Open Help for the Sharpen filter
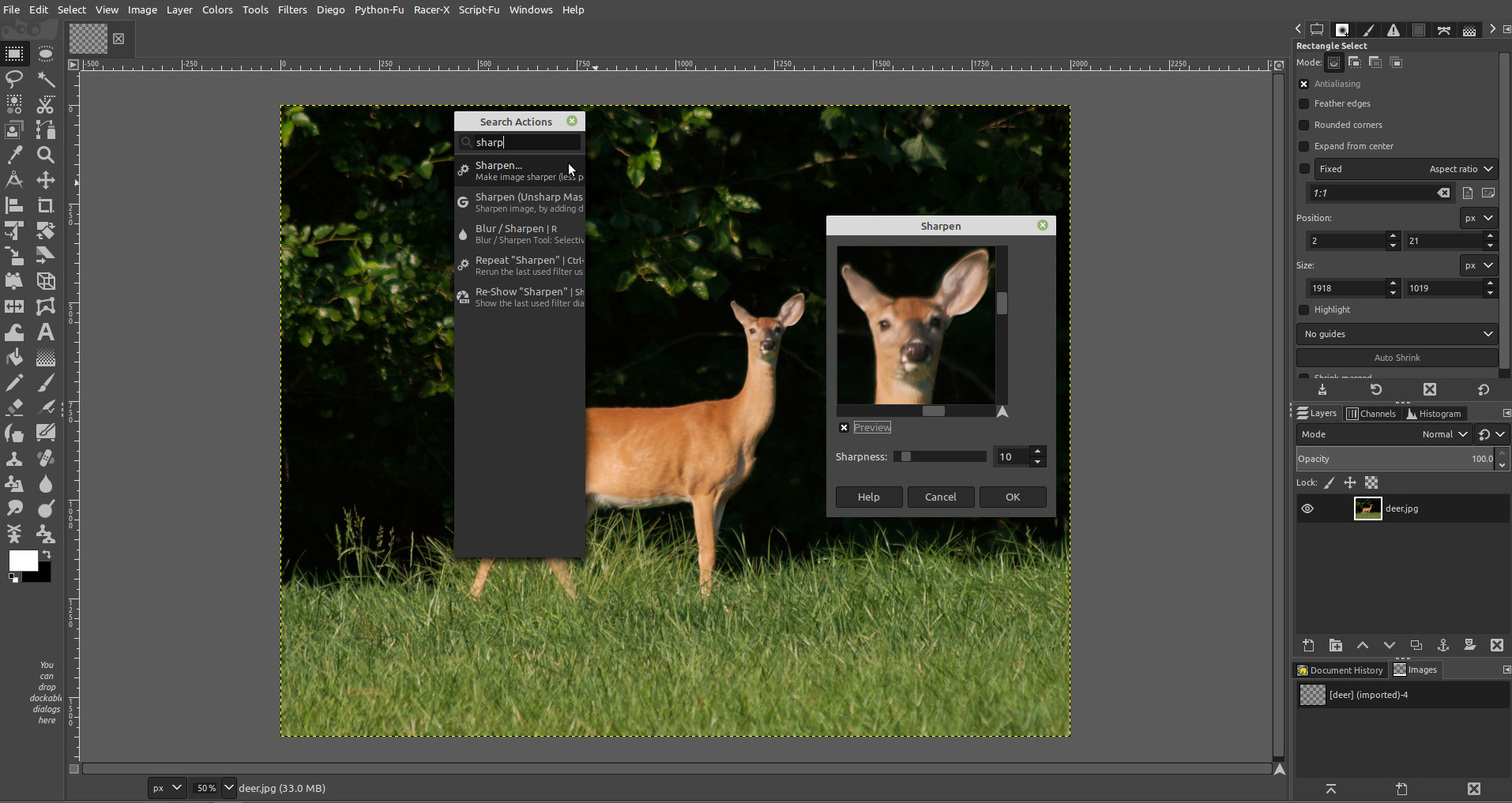The height and width of the screenshot is (803, 1512). pos(868,497)
